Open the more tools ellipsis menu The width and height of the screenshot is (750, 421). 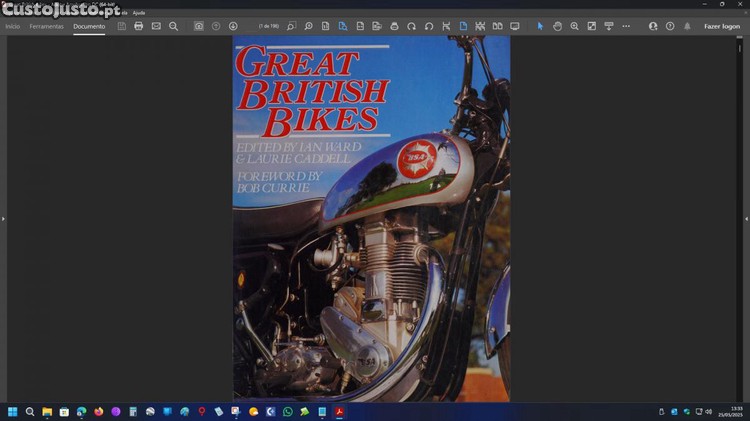click(626, 26)
